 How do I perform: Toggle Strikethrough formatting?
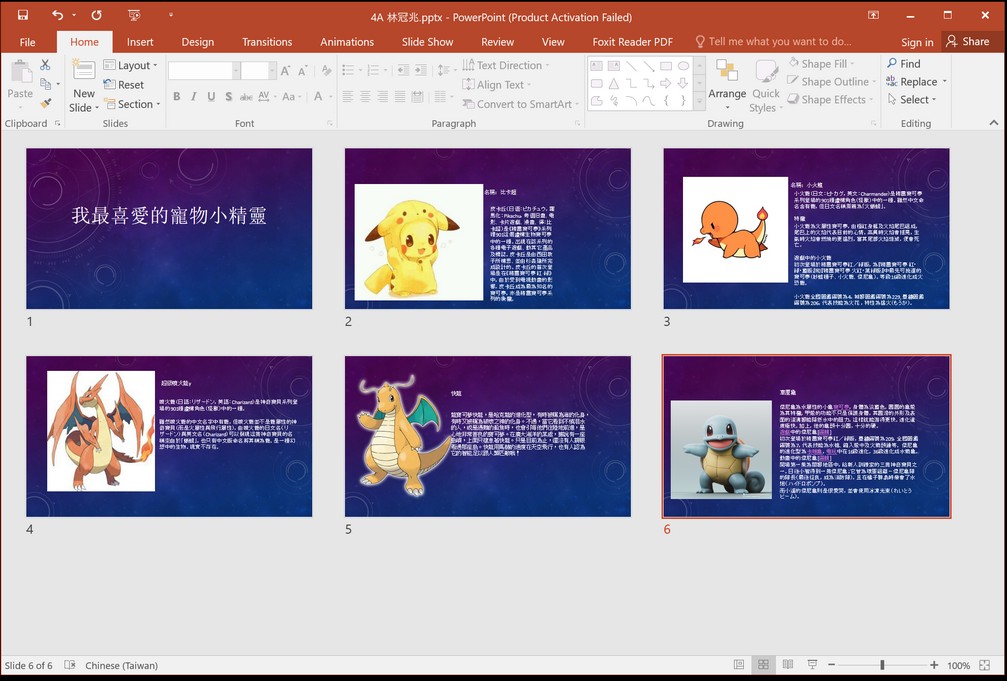(x=246, y=97)
